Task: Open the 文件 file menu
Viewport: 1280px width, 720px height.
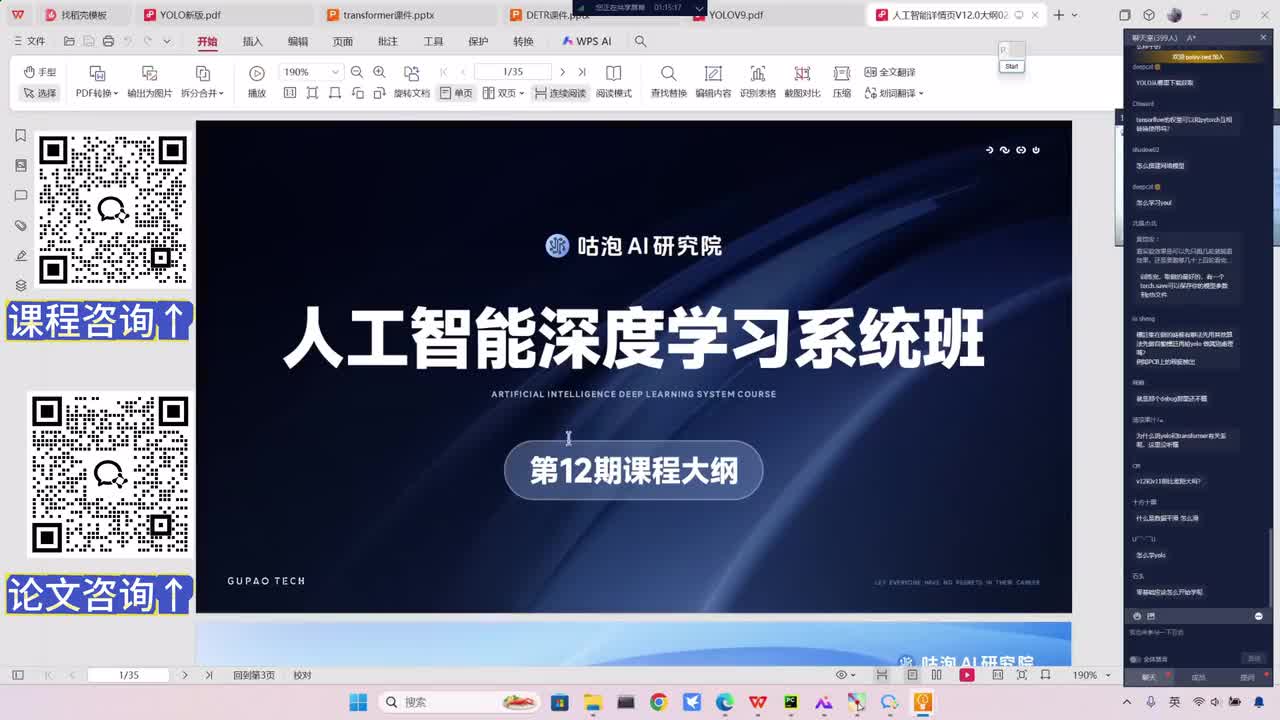Action: click(29, 41)
